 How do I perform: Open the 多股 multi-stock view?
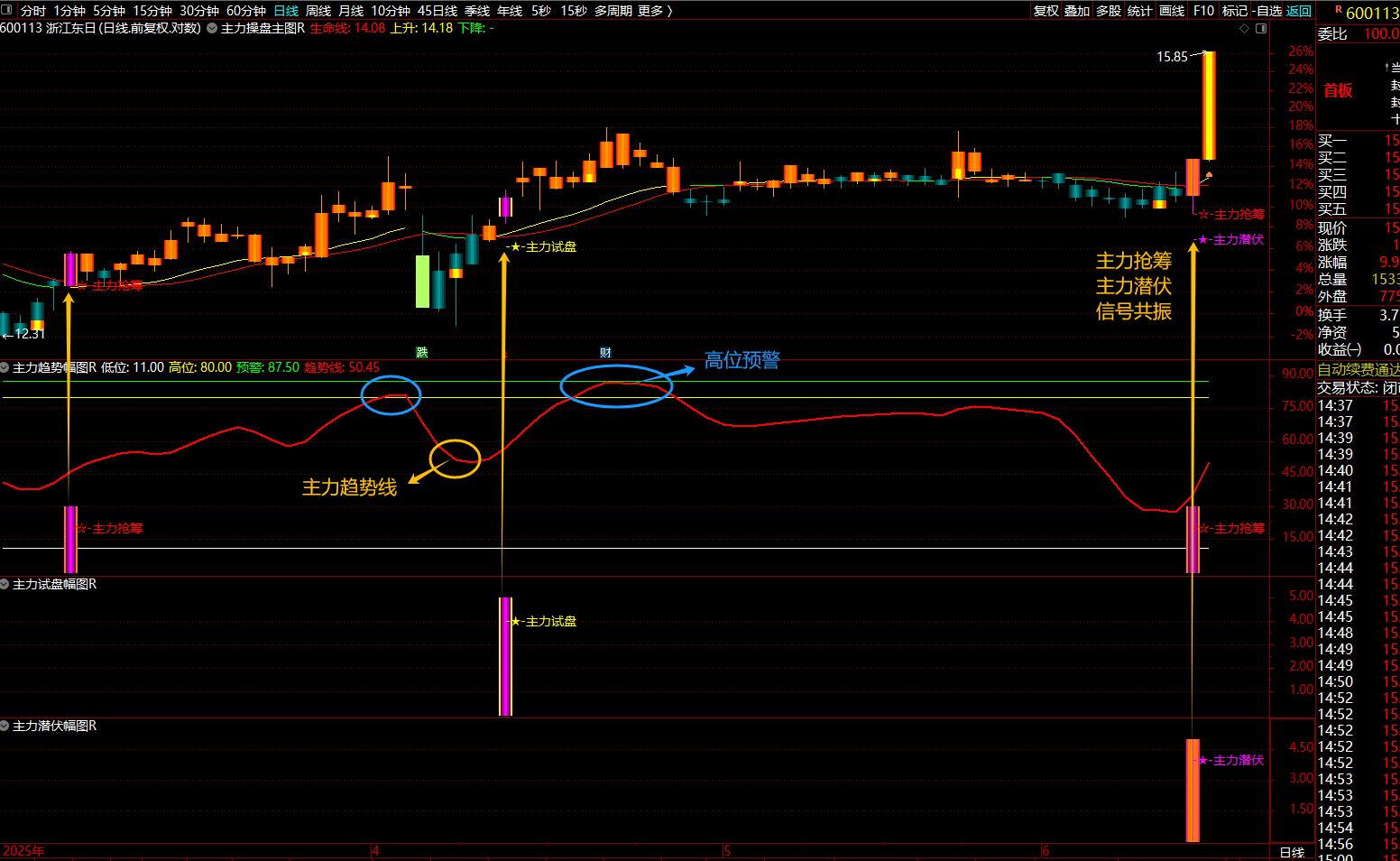[1109, 11]
